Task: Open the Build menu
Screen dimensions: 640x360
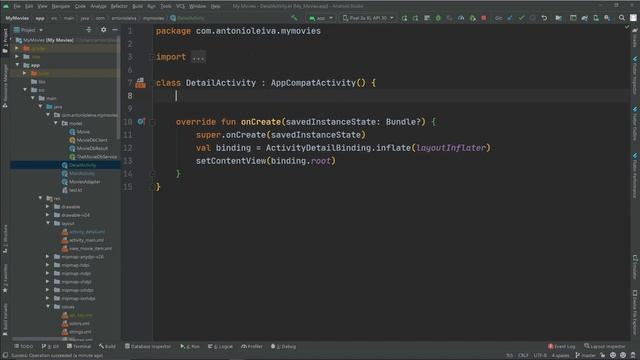Action: pyautogui.click(x=138, y=6)
